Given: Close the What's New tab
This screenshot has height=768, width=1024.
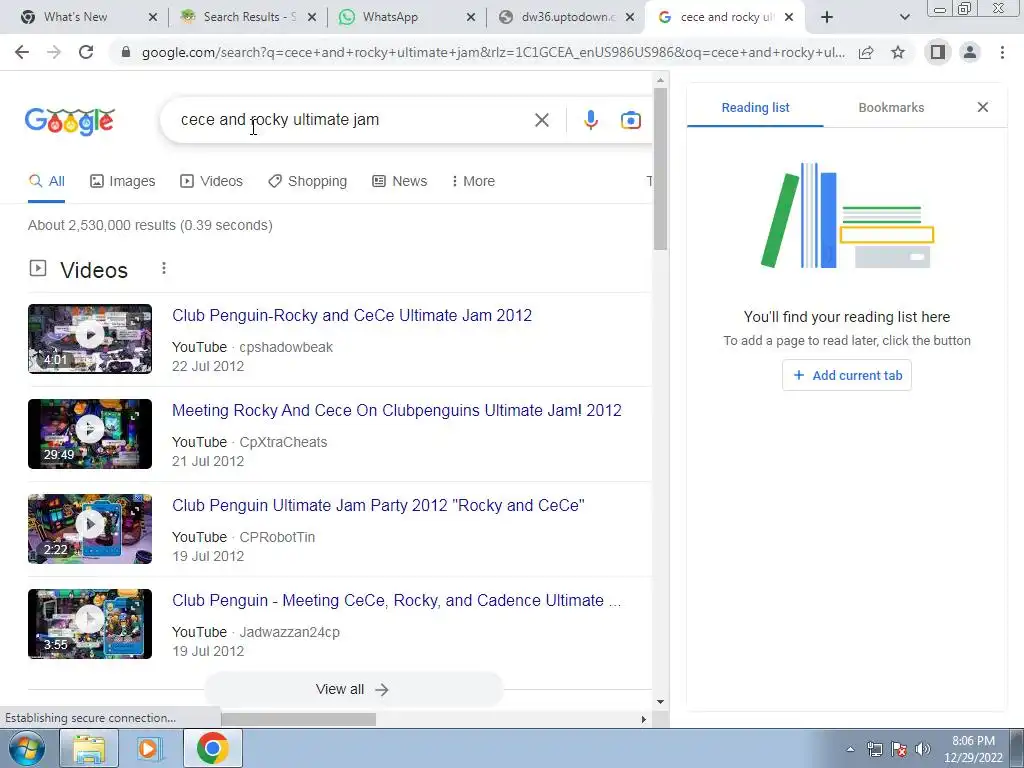Looking at the screenshot, I should coord(153,18).
